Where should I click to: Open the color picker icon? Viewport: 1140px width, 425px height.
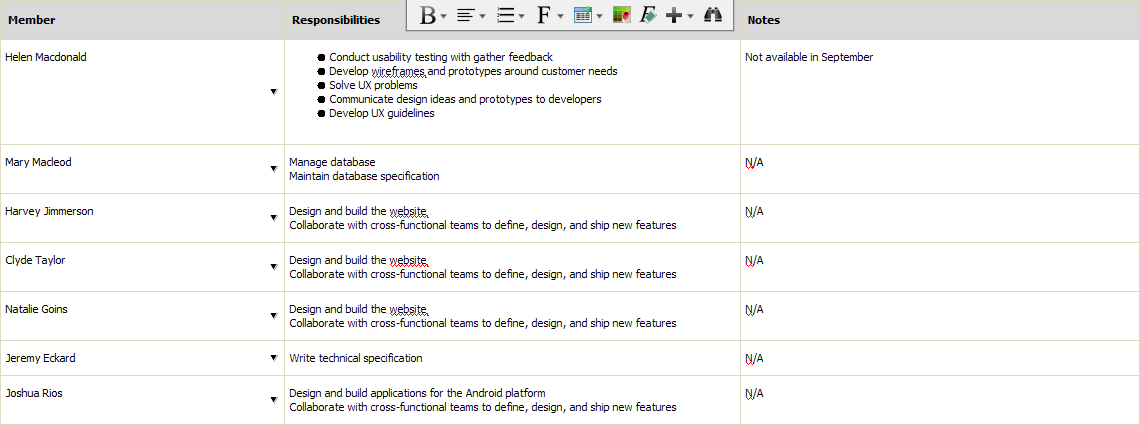621,15
